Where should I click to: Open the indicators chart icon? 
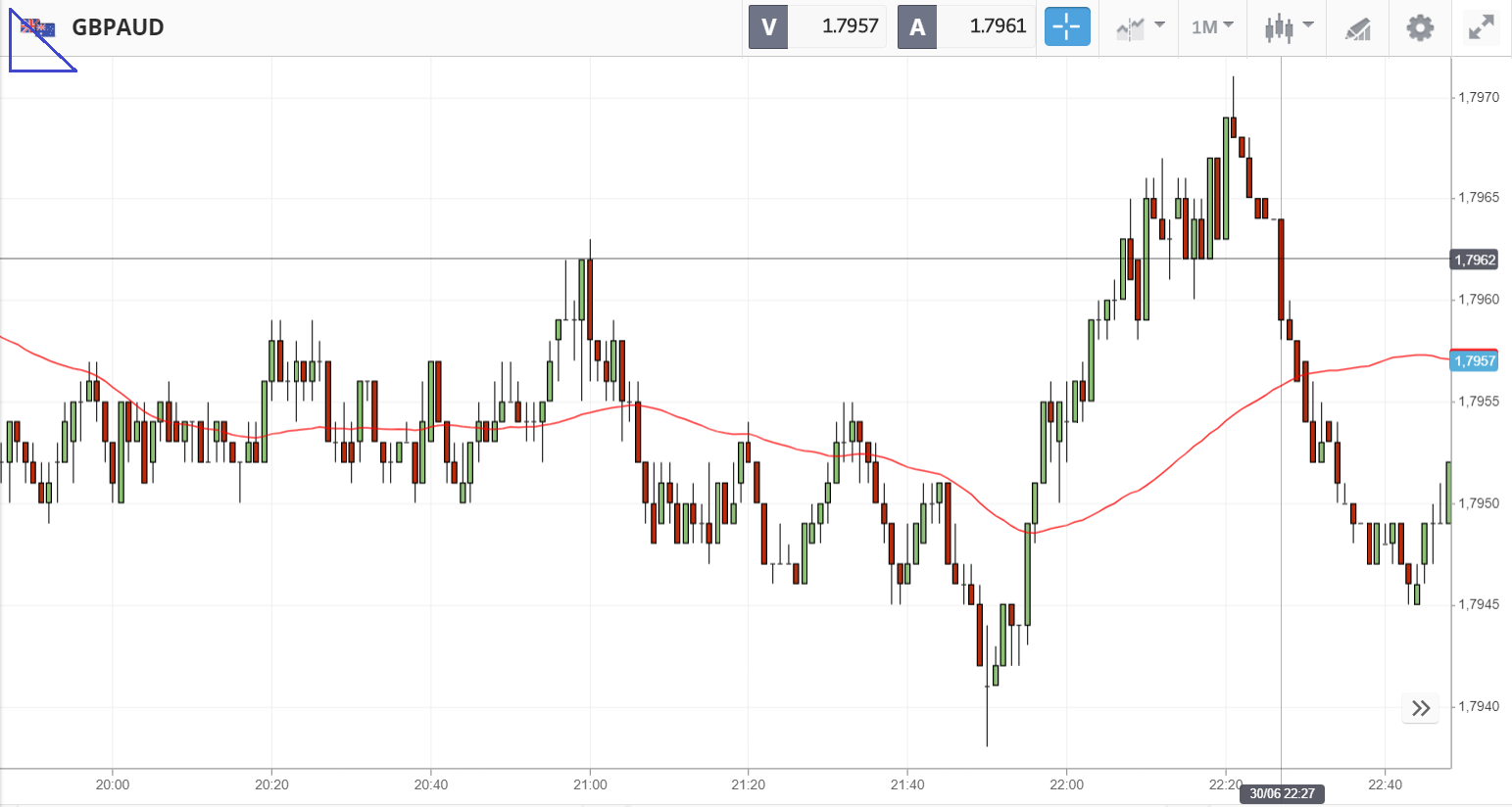pos(1130,28)
